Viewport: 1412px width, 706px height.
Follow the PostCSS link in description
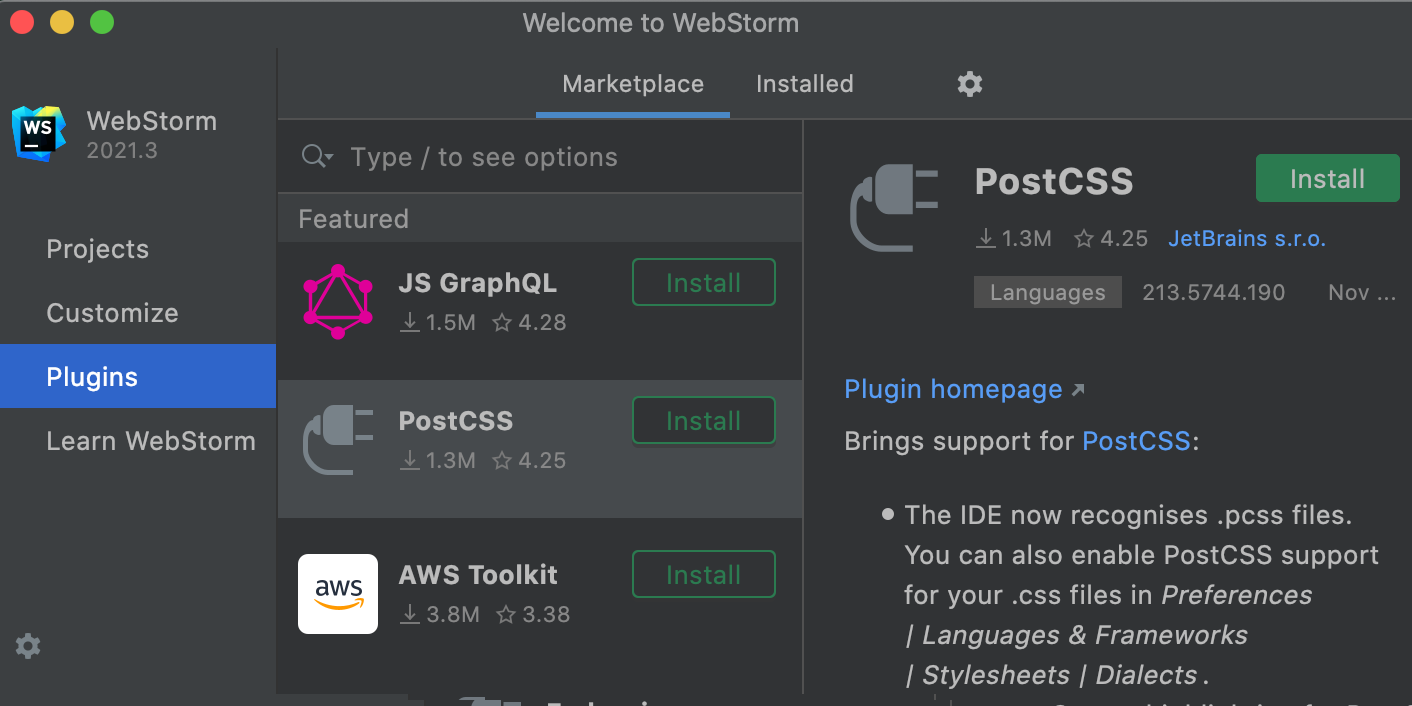1136,441
